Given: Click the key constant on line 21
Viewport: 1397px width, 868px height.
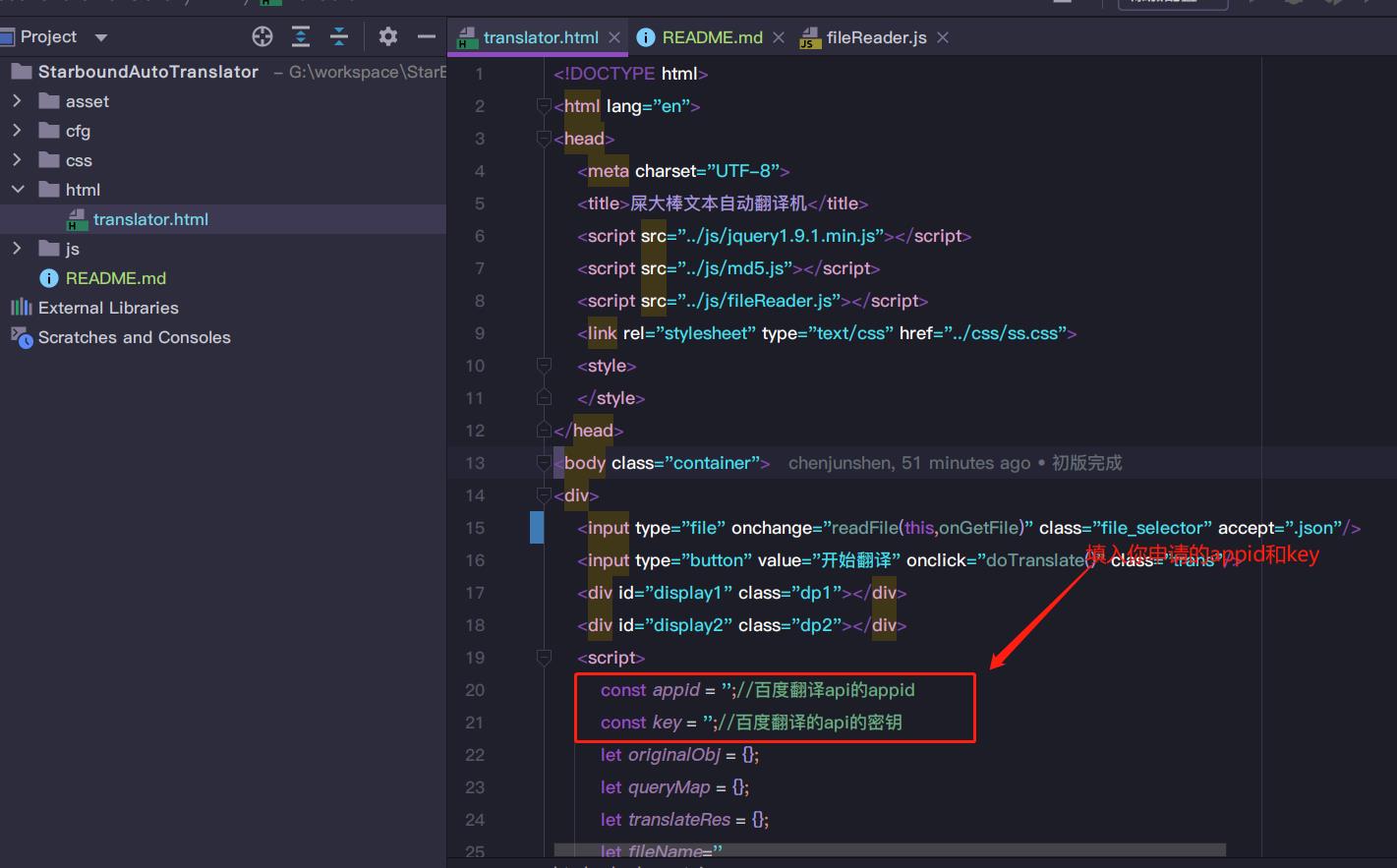Looking at the screenshot, I should [667, 723].
